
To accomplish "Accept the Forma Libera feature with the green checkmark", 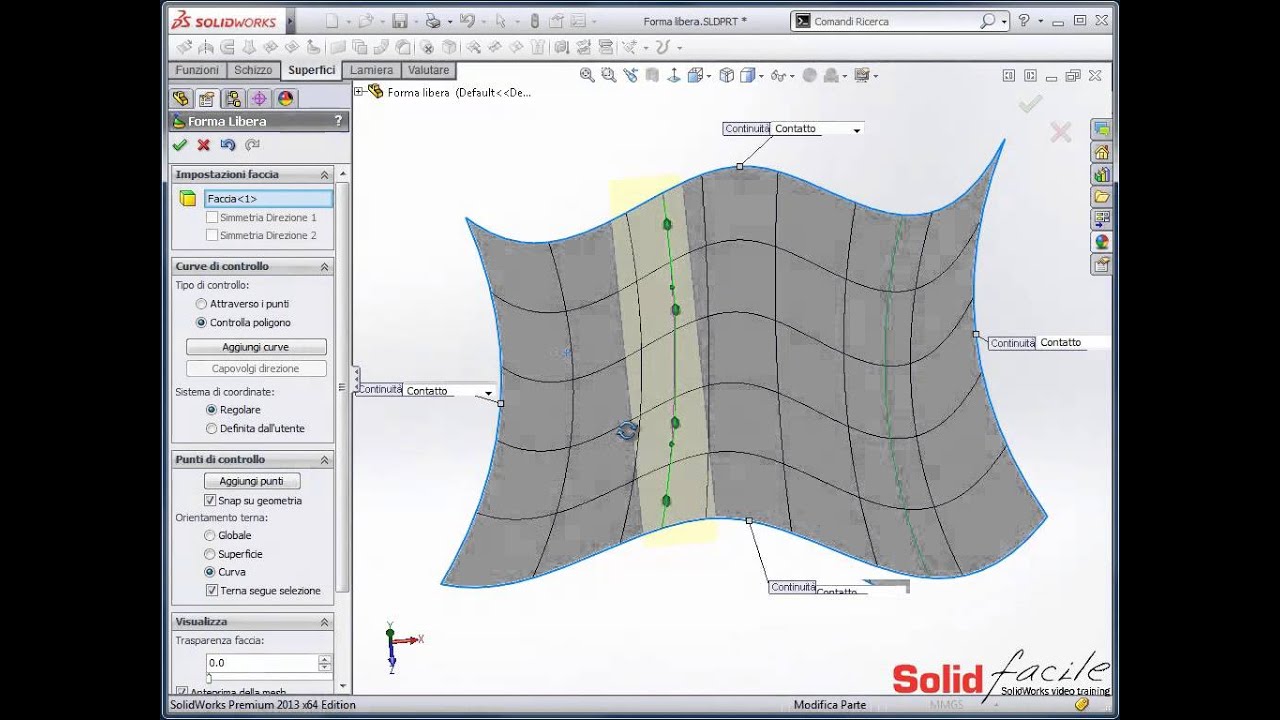I will 180,145.
